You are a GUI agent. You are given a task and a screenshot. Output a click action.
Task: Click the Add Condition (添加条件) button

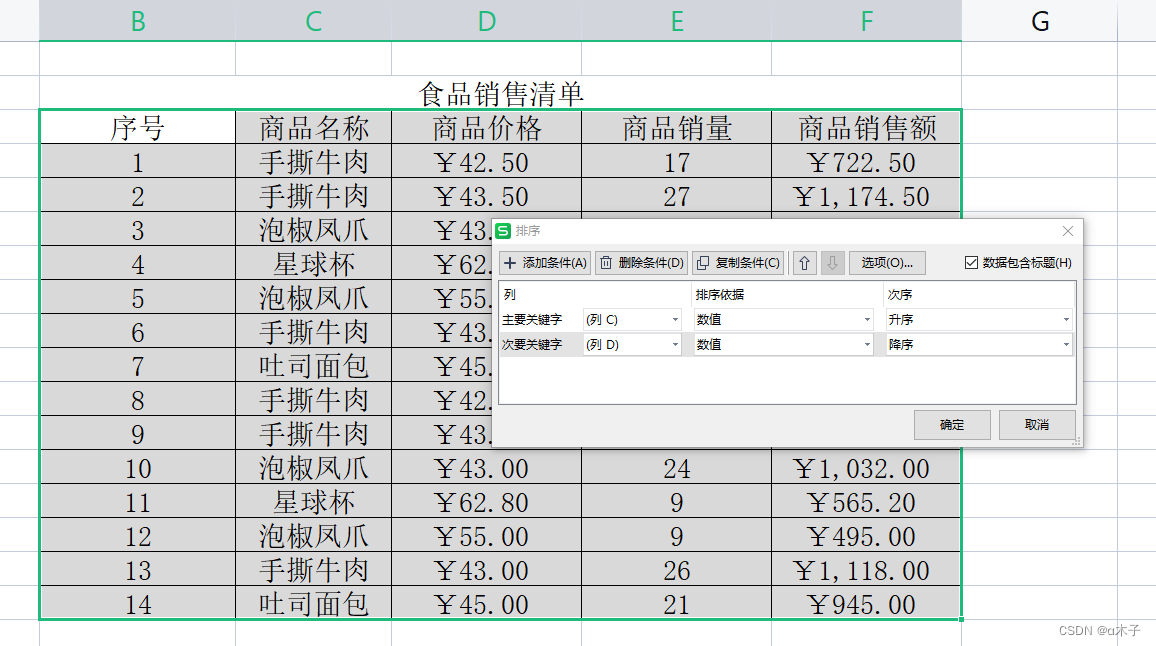click(x=545, y=263)
